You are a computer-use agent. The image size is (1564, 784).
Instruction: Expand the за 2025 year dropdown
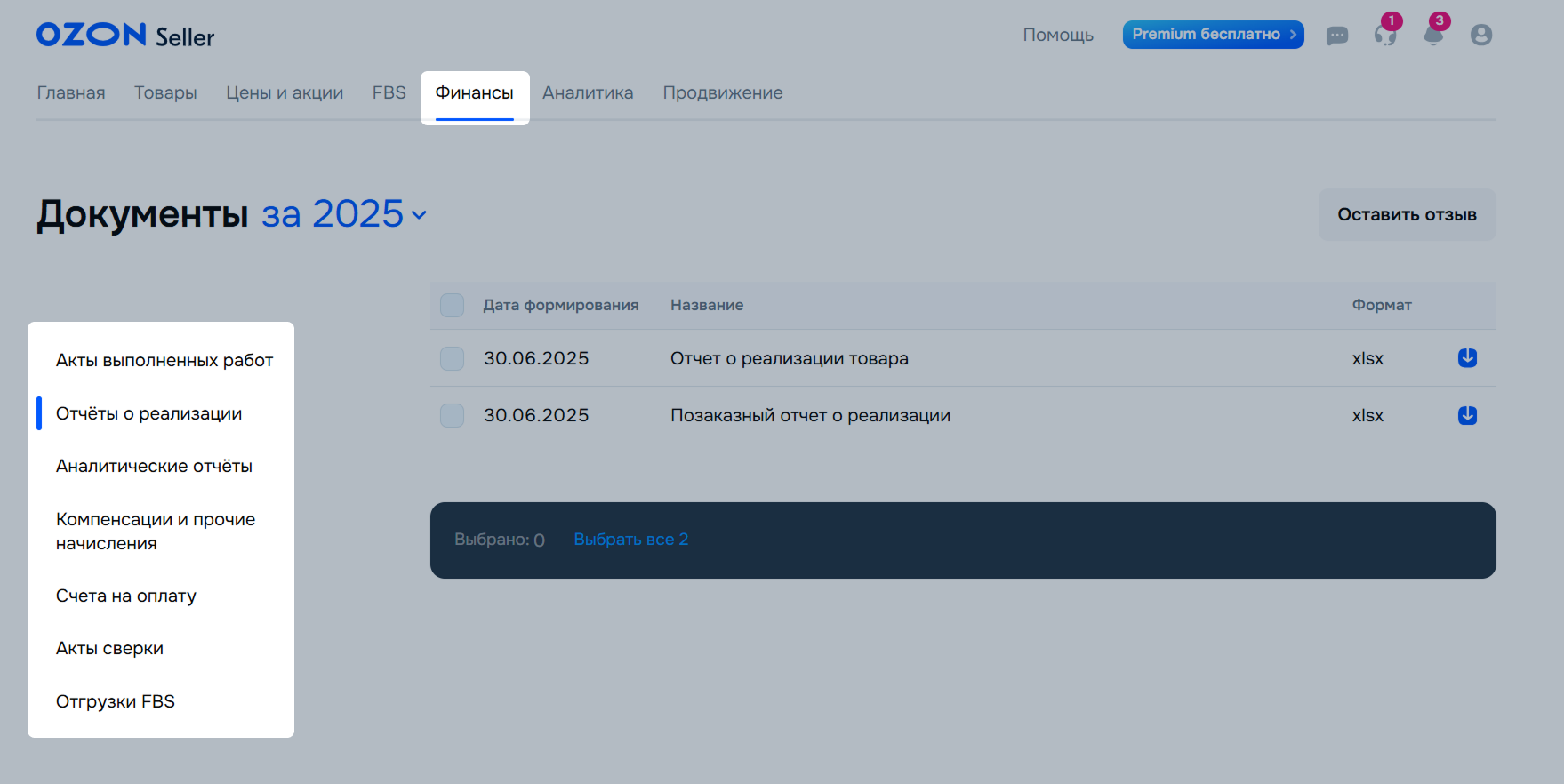[344, 214]
